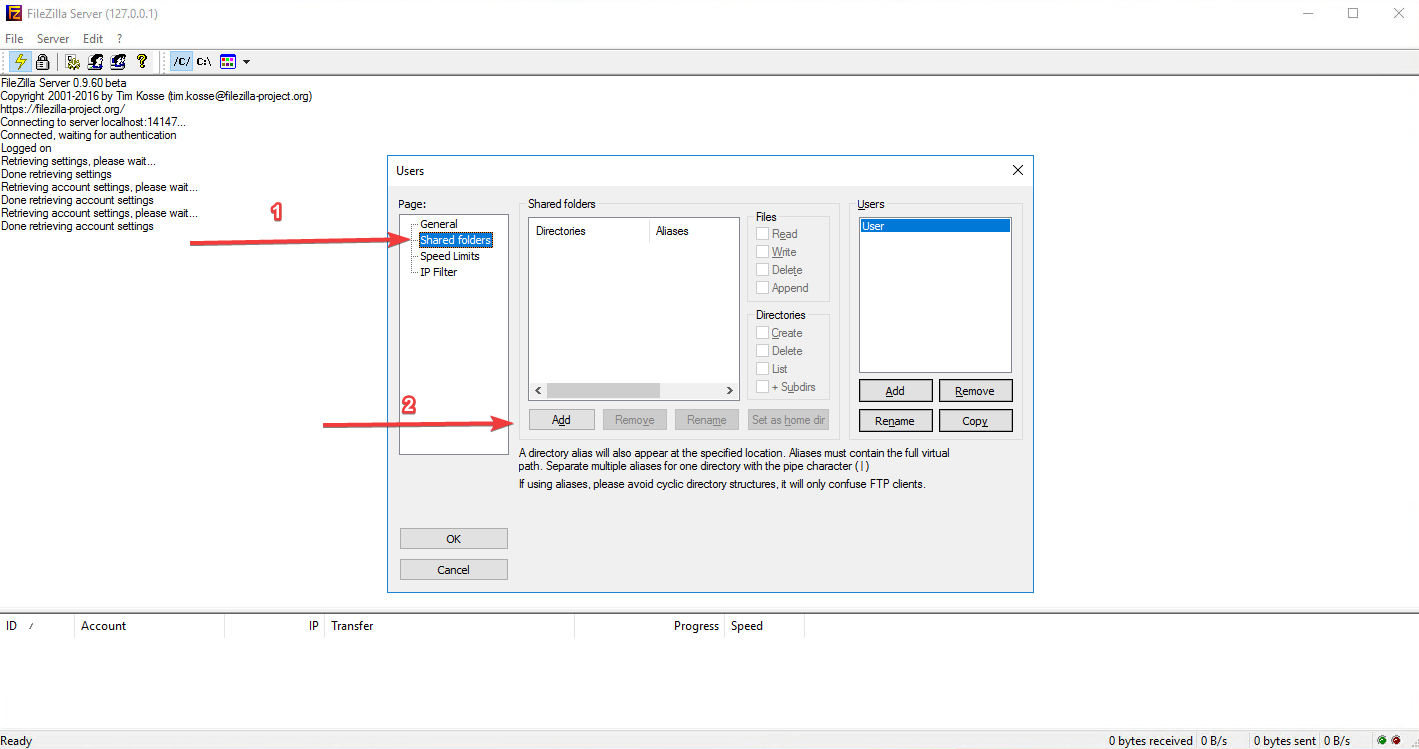This screenshot has height=749, width=1419.
Task: Open server settings via the gear toolbar icon
Action: point(73,61)
